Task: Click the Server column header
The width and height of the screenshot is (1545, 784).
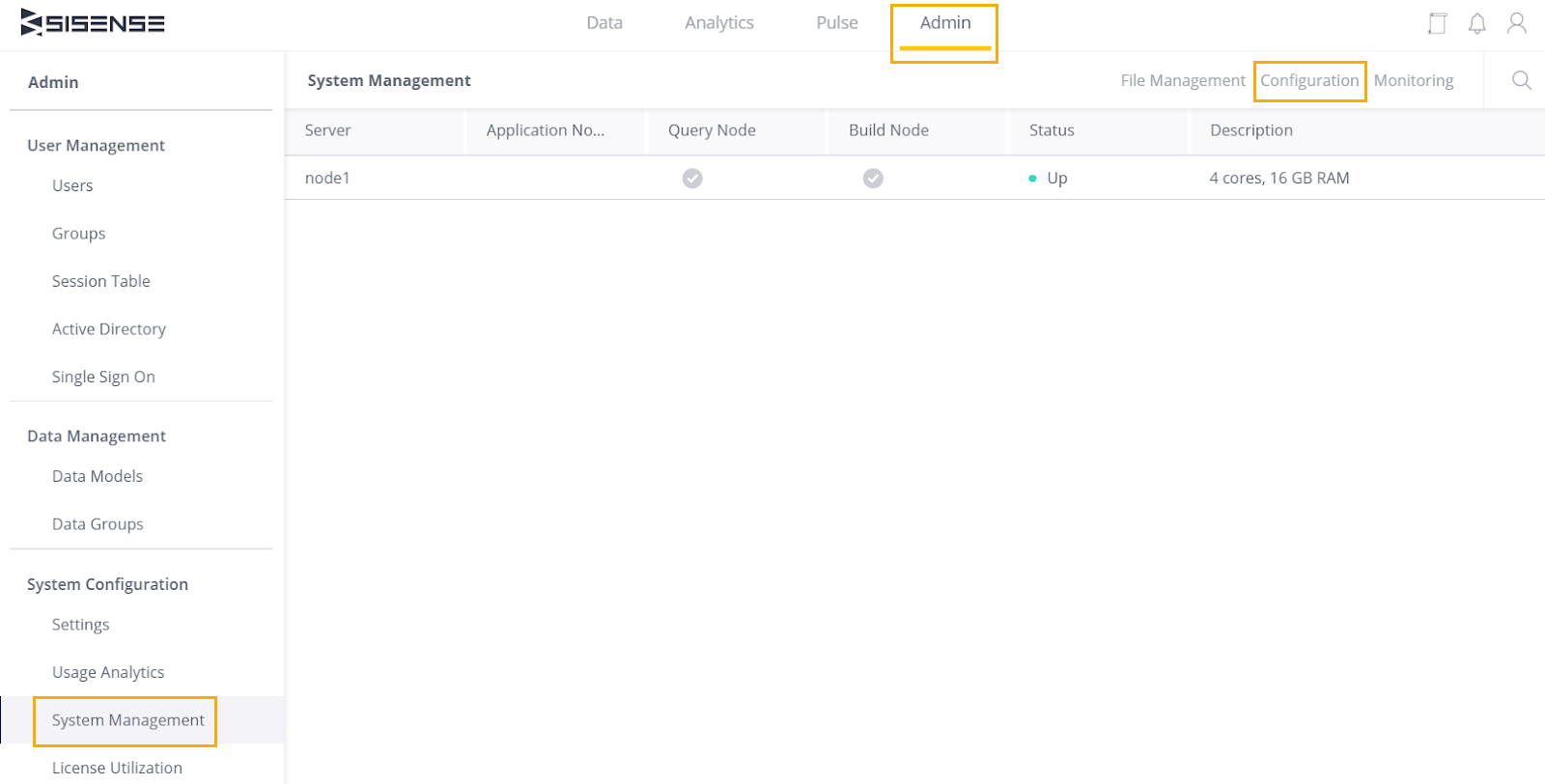Action: 327,130
